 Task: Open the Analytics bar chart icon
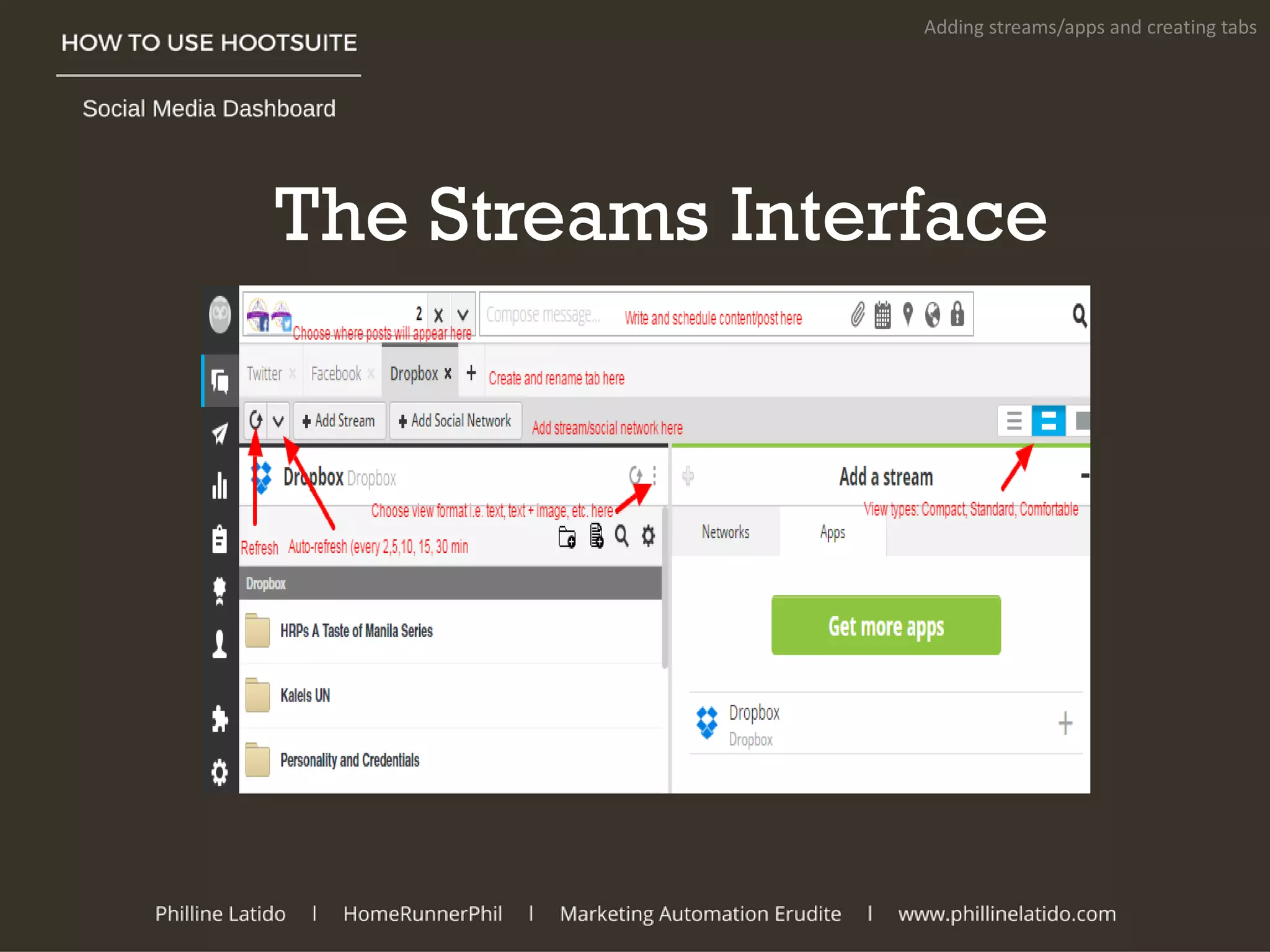(x=220, y=485)
